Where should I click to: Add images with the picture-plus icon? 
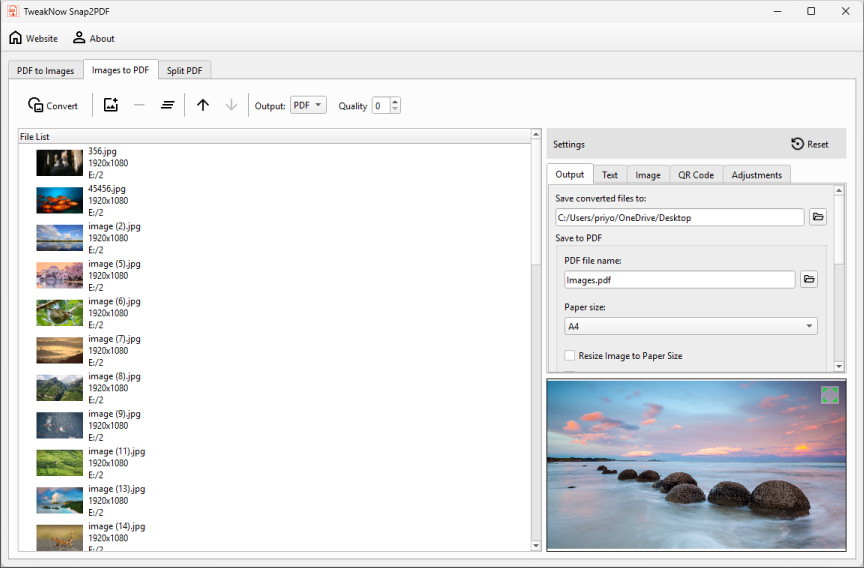[x=111, y=105]
